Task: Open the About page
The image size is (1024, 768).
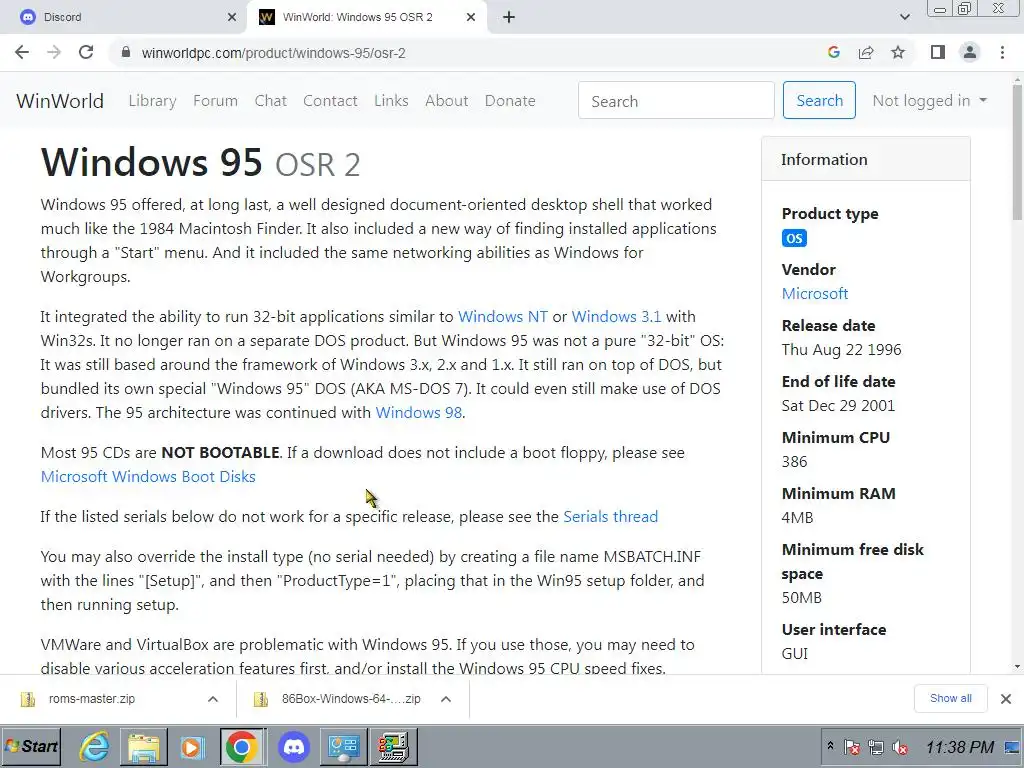Action: pos(447,101)
